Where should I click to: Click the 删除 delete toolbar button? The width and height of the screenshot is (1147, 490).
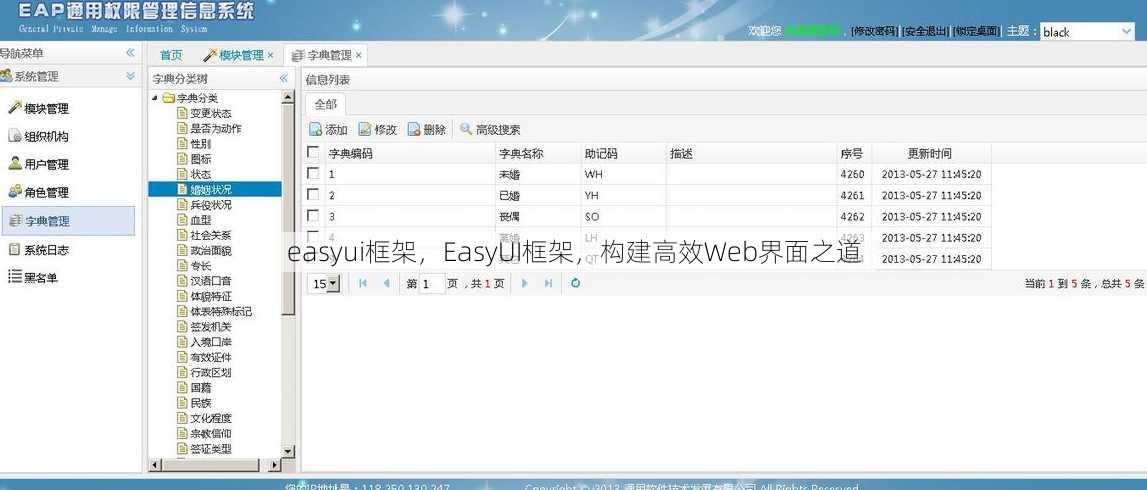426,129
